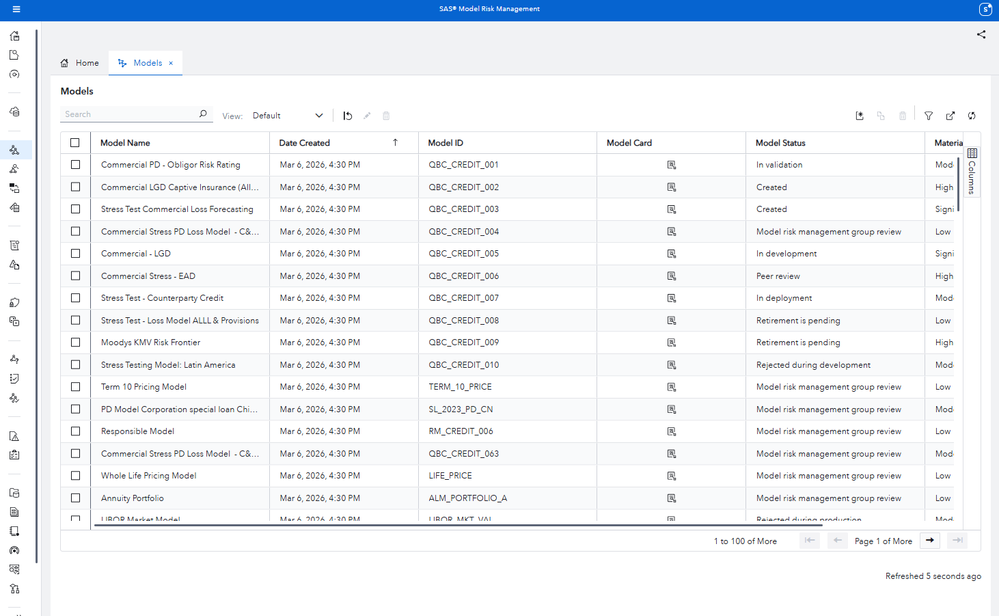
Task: Click the Model Card column header
Action: pos(629,143)
